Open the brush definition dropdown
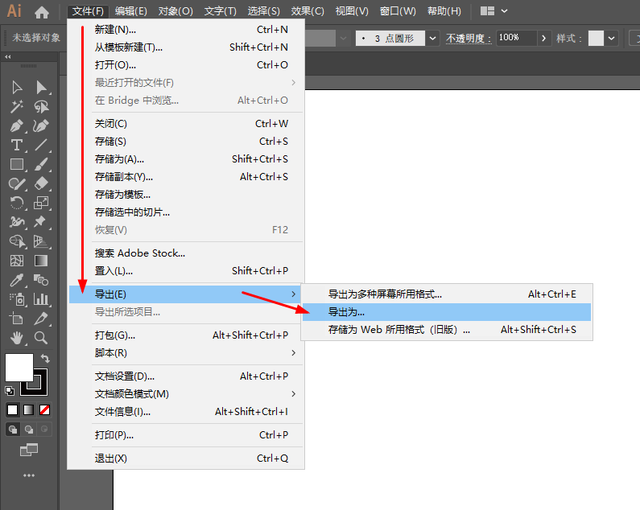 coord(433,38)
